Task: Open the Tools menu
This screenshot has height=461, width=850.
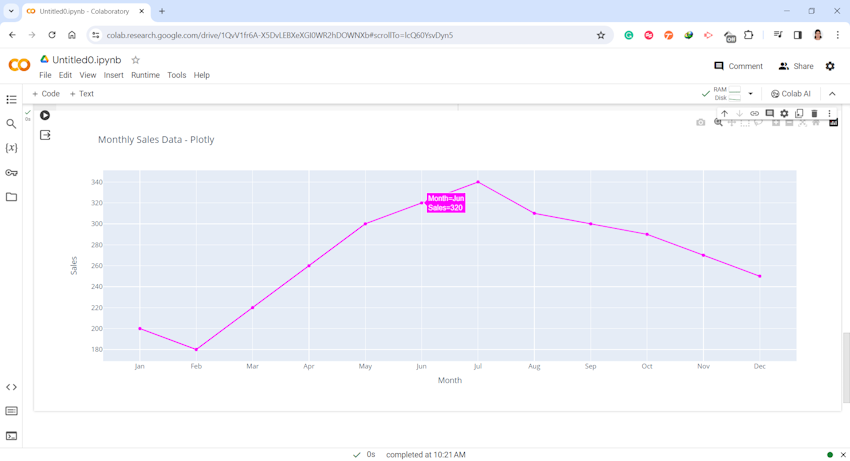Action: coord(177,75)
